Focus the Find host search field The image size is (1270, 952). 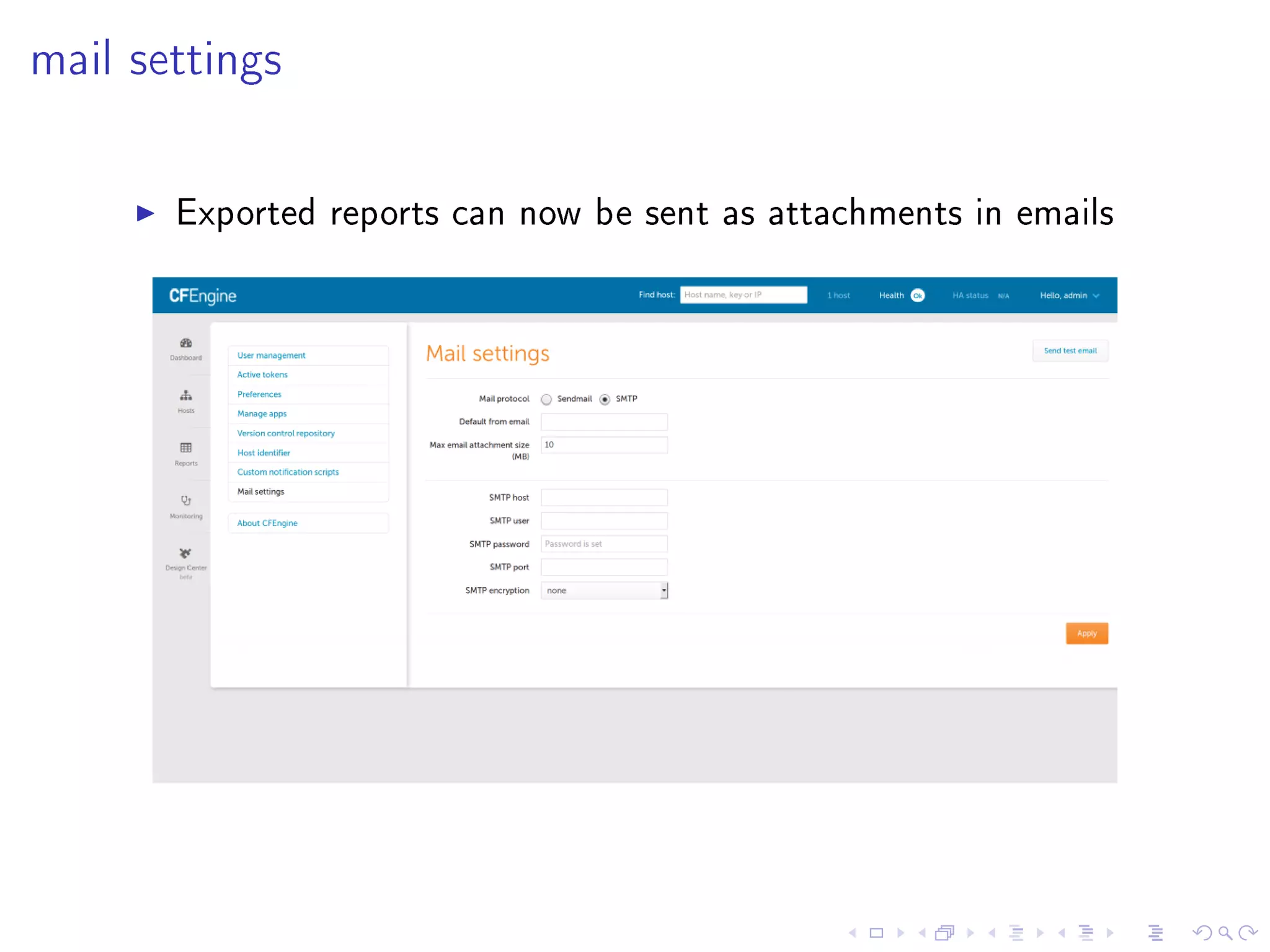coord(744,295)
